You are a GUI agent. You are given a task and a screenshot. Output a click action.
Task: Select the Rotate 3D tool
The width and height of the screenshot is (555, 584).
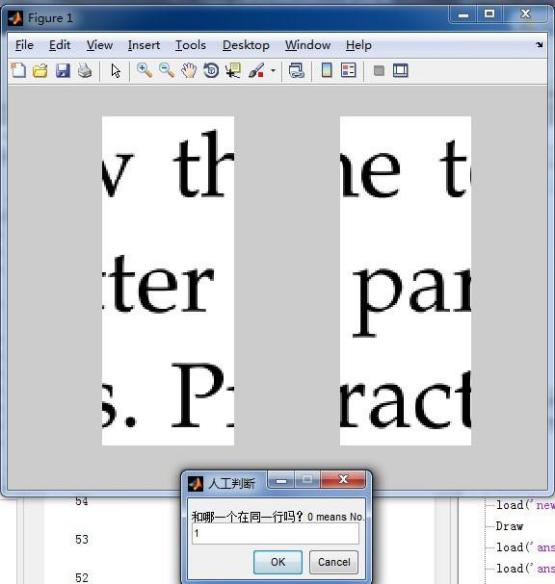click(211, 70)
